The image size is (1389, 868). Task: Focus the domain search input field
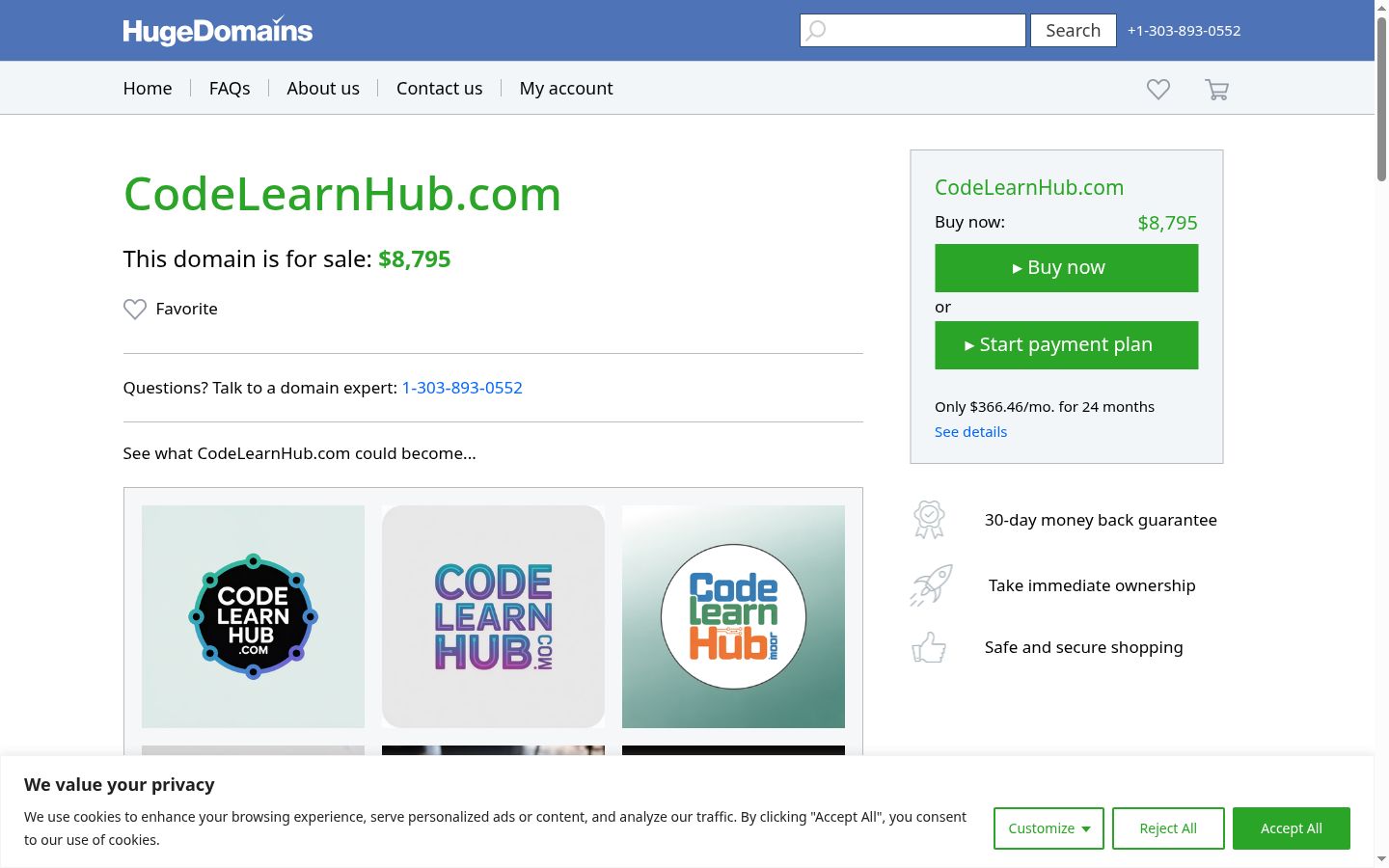tap(912, 31)
